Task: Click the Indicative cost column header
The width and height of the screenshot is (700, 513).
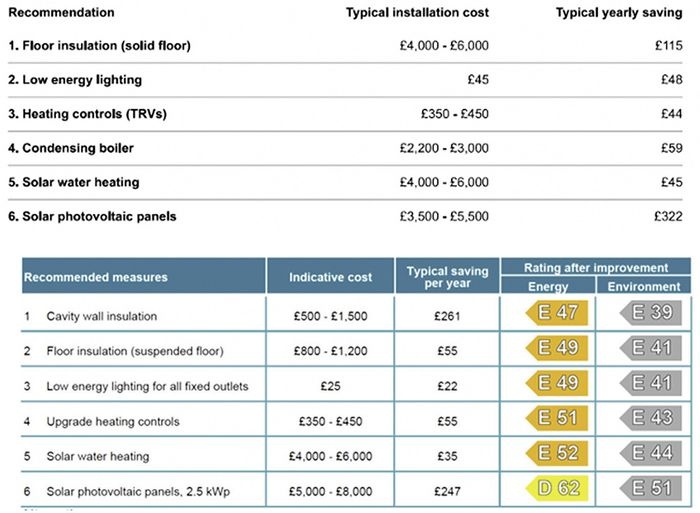Action: 330,276
